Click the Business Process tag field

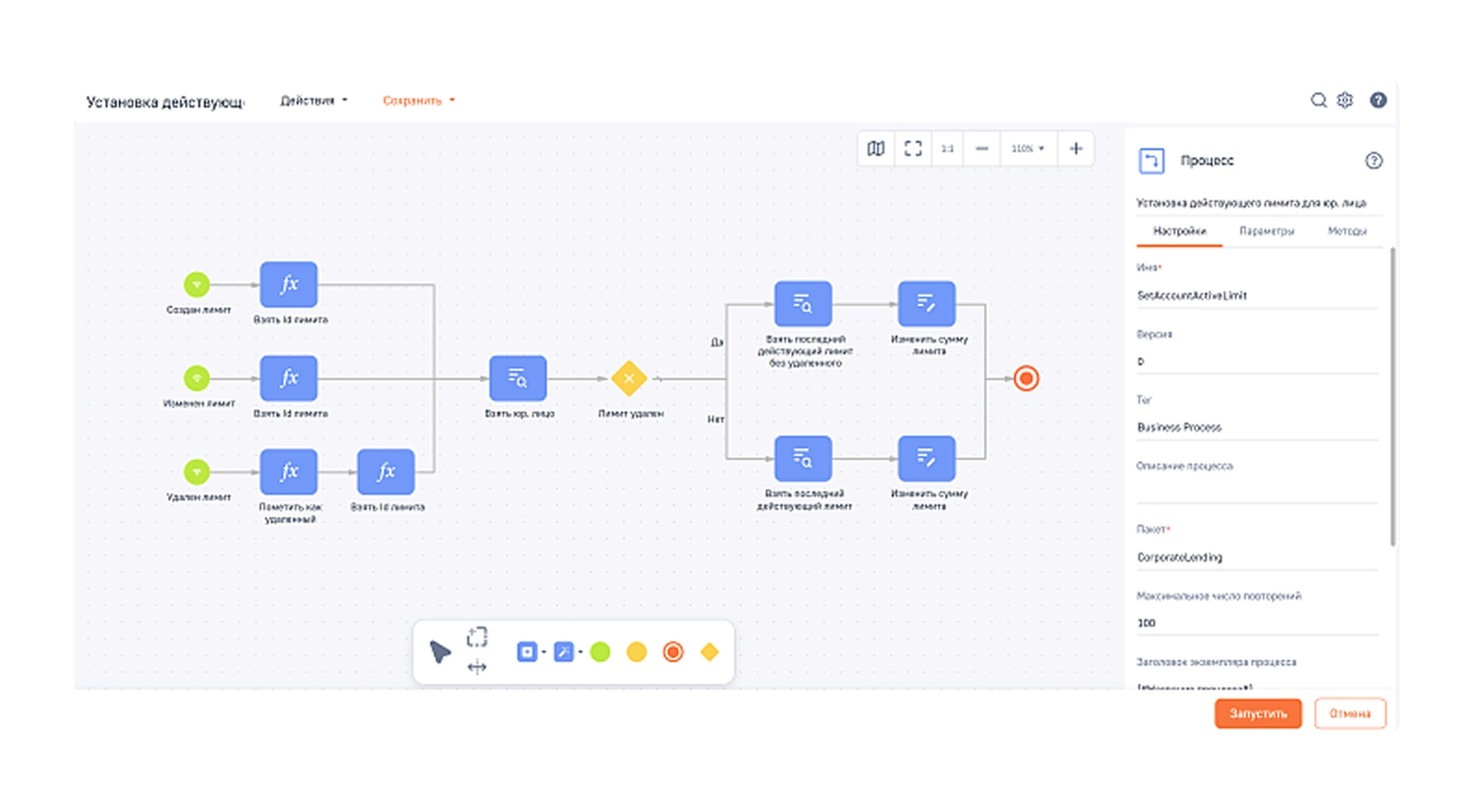1257,427
